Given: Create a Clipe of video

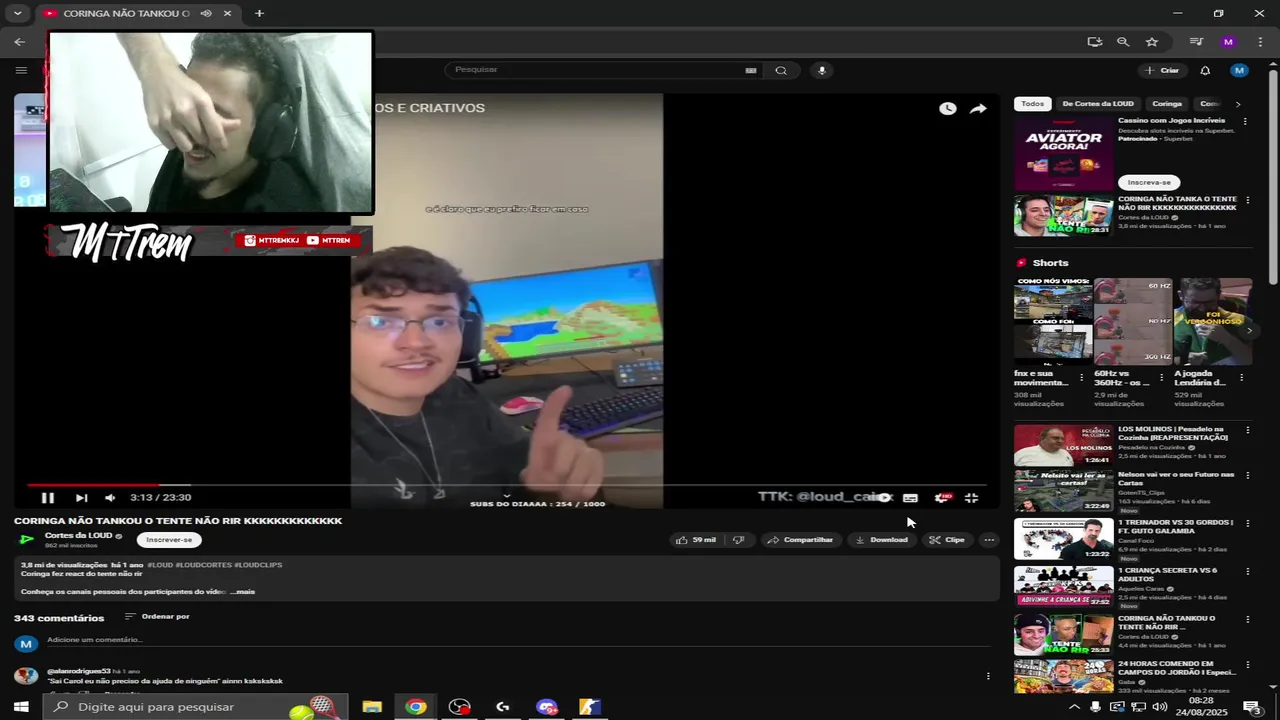Looking at the screenshot, I should point(947,540).
